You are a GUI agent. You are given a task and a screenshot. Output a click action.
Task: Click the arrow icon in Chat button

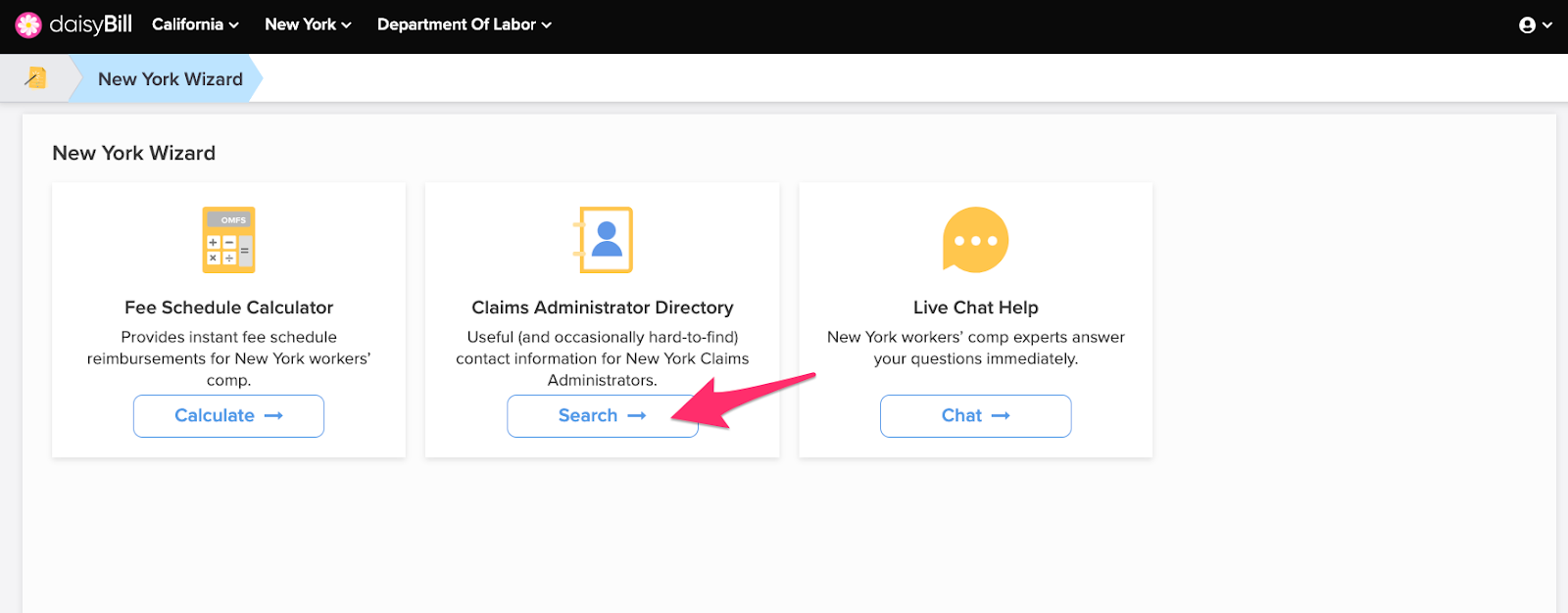tap(1001, 416)
